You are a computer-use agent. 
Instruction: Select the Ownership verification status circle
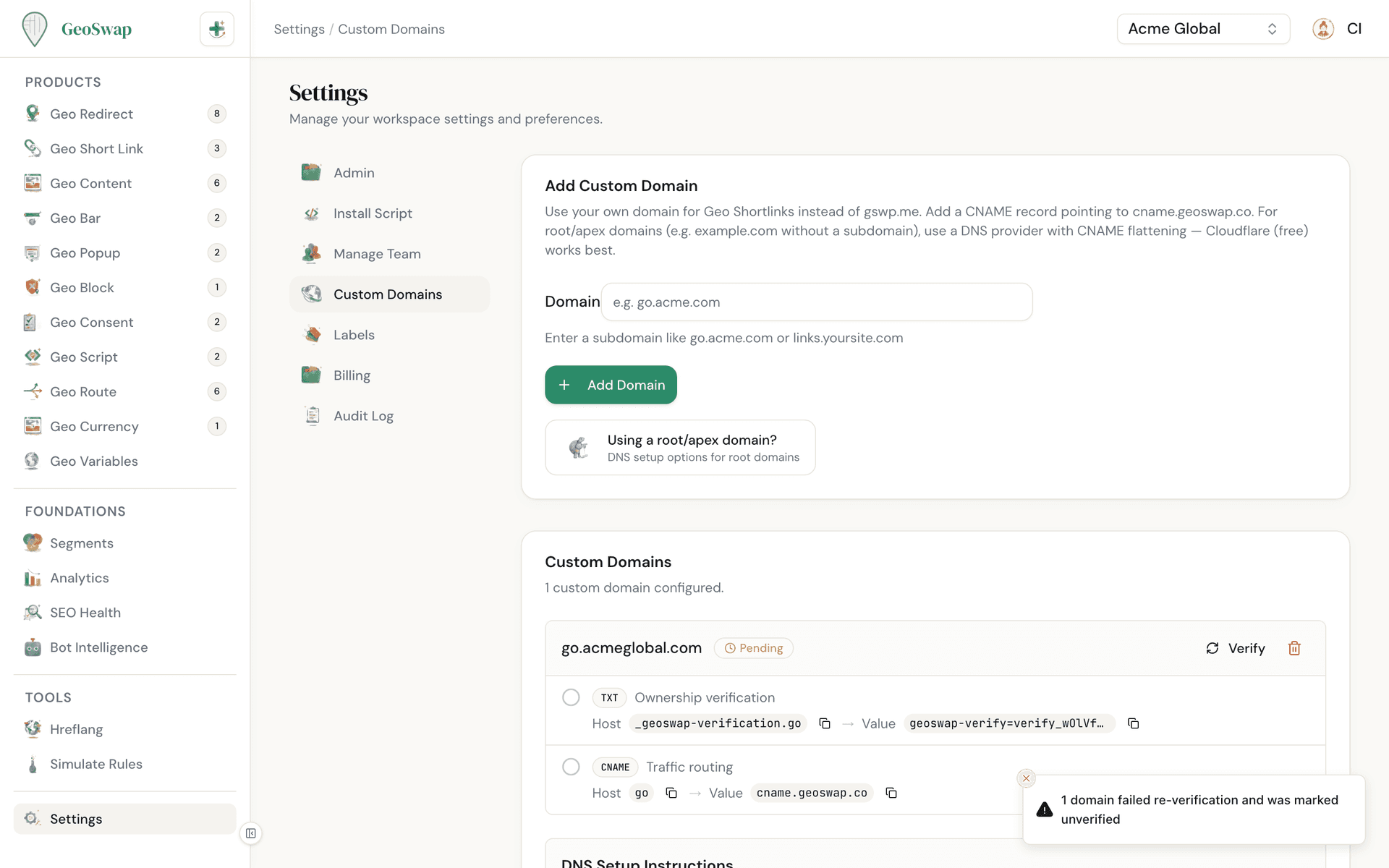pos(571,697)
